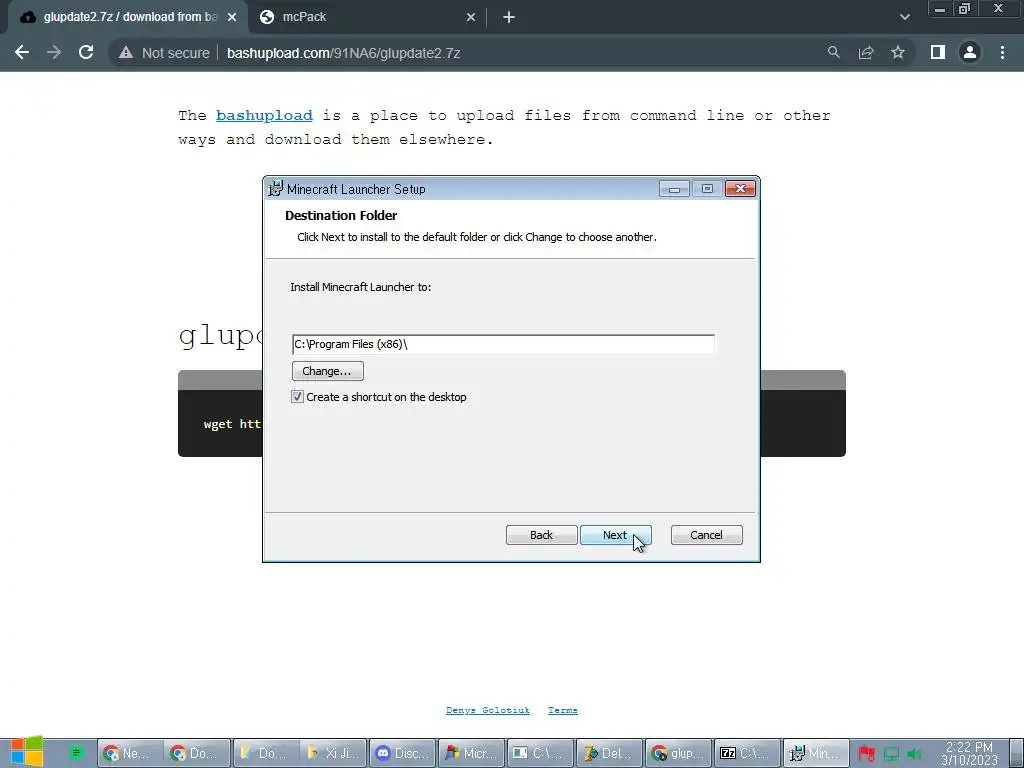Switch to the first Do... Chrome taskbar item
The width and height of the screenshot is (1024, 768).
(197, 753)
